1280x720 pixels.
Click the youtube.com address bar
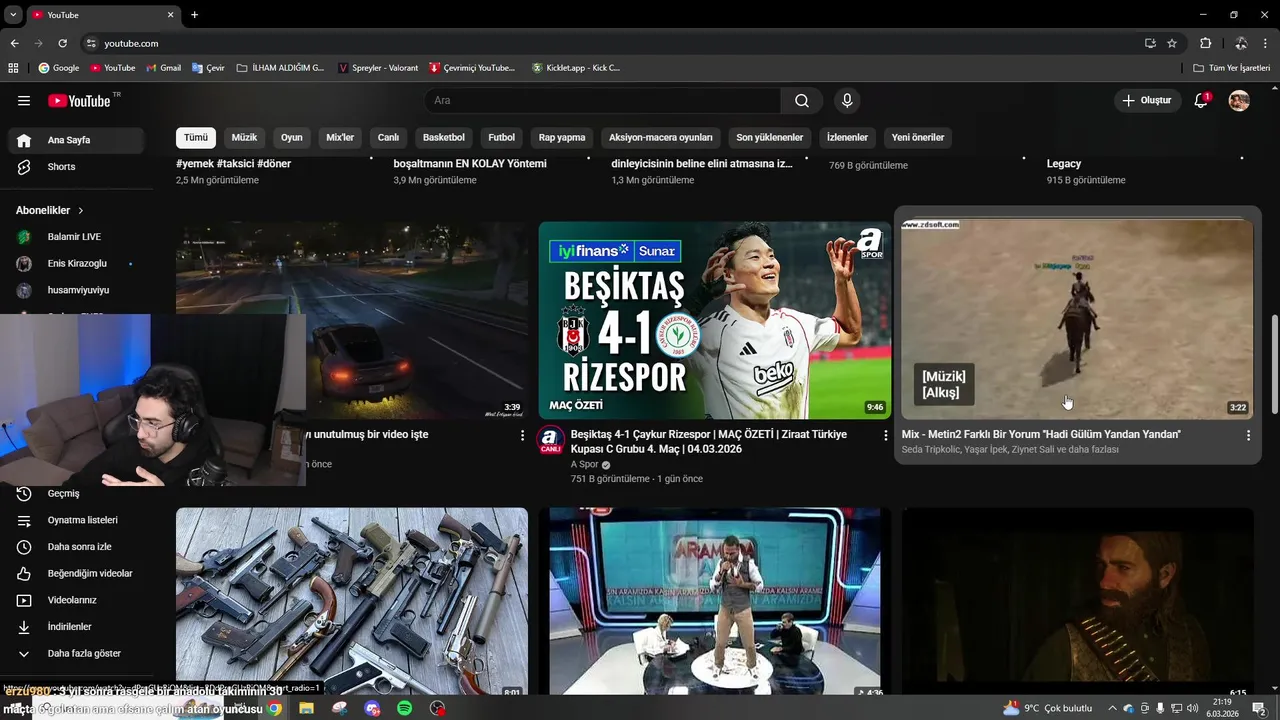(610, 43)
